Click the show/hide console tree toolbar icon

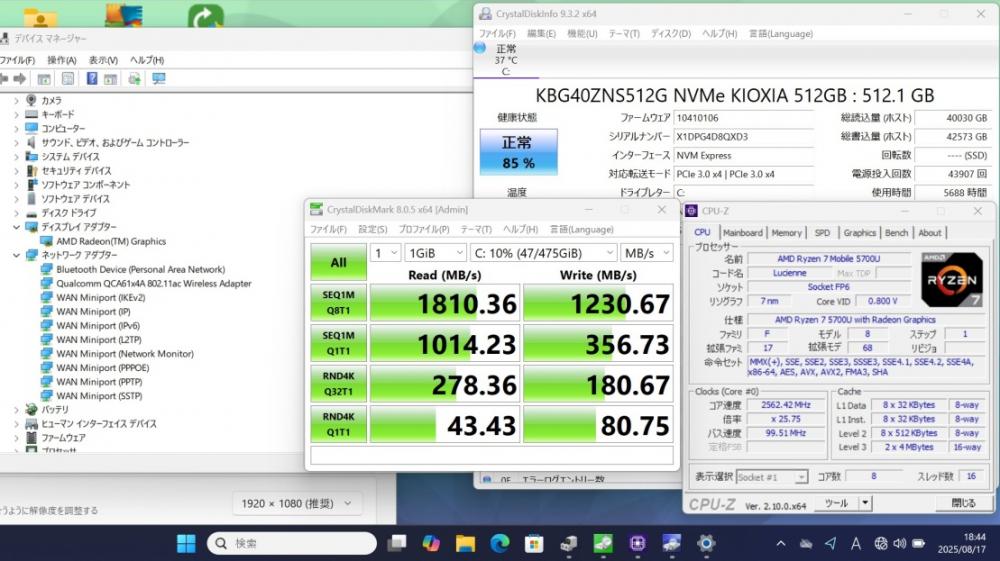[x=44, y=79]
